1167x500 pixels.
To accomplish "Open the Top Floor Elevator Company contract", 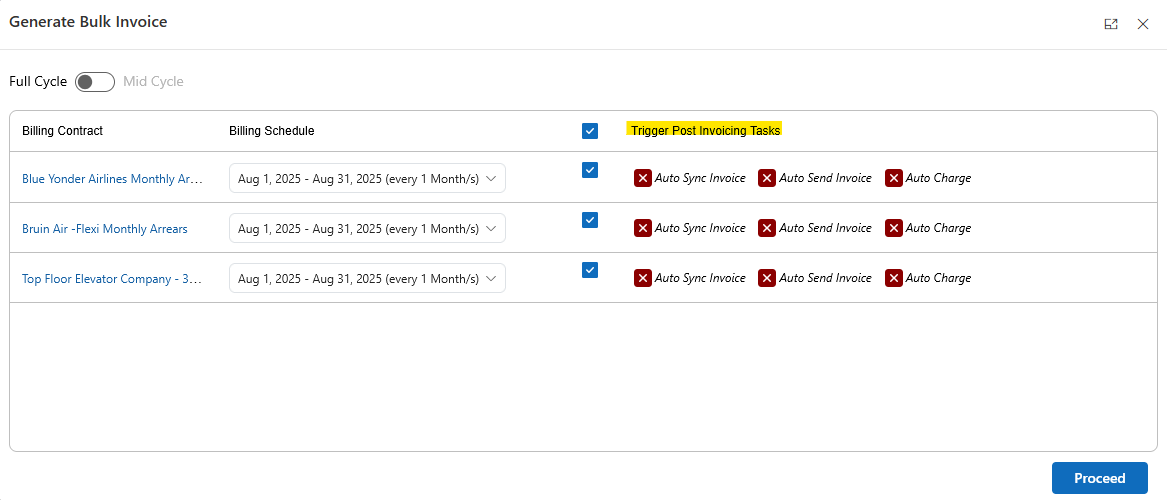I will point(112,279).
